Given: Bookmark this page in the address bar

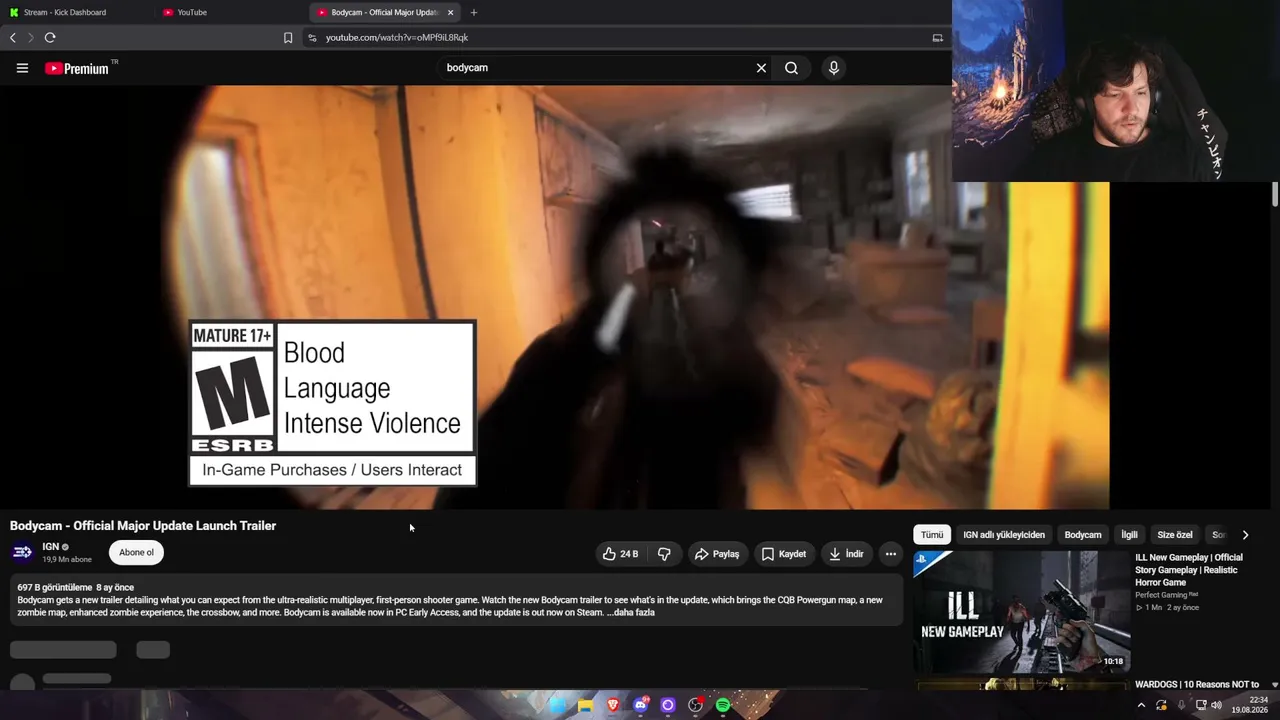Looking at the screenshot, I should 288,38.
